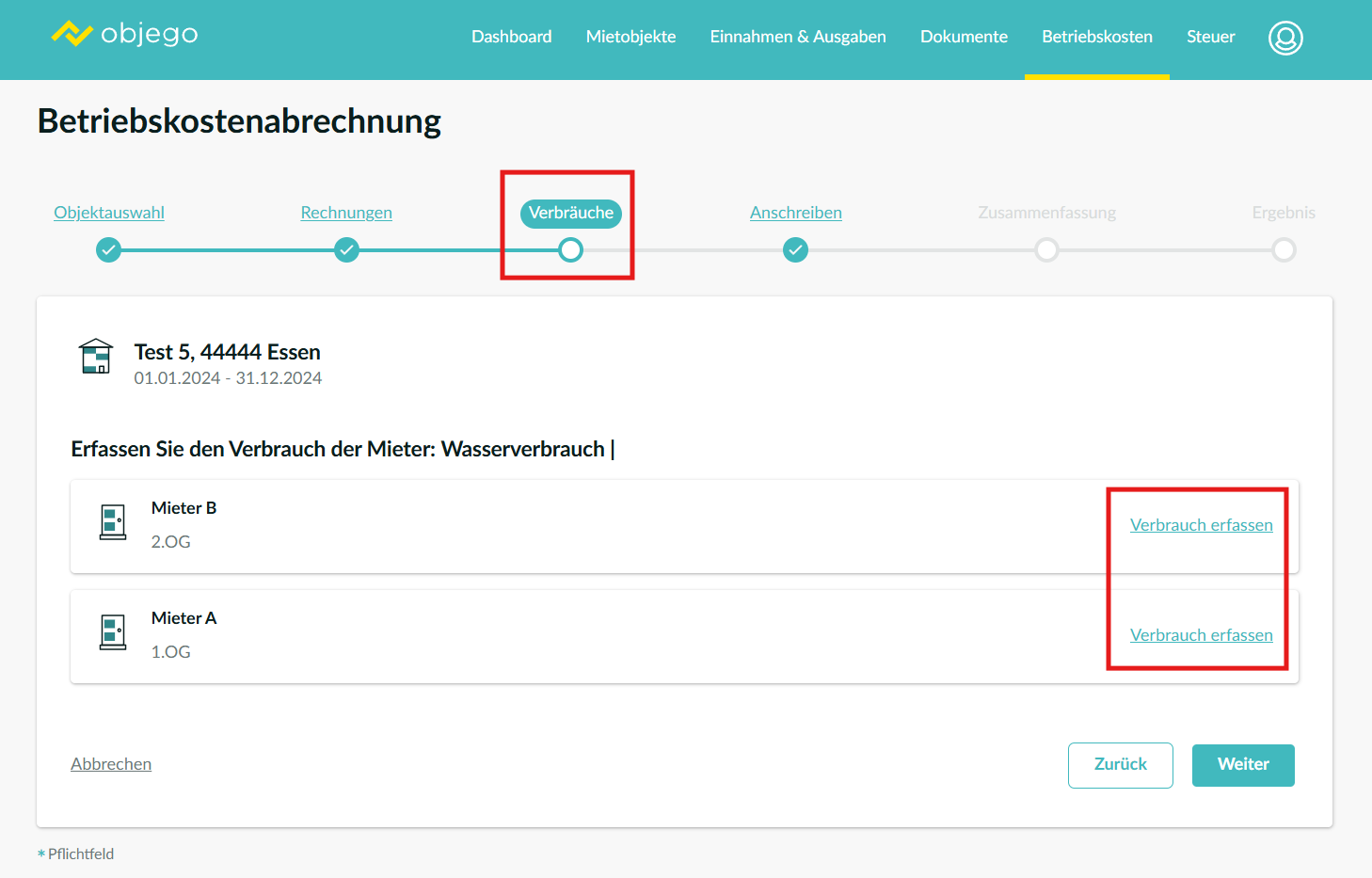
Task: Switch to the Dokumente page
Action: [964, 37]
